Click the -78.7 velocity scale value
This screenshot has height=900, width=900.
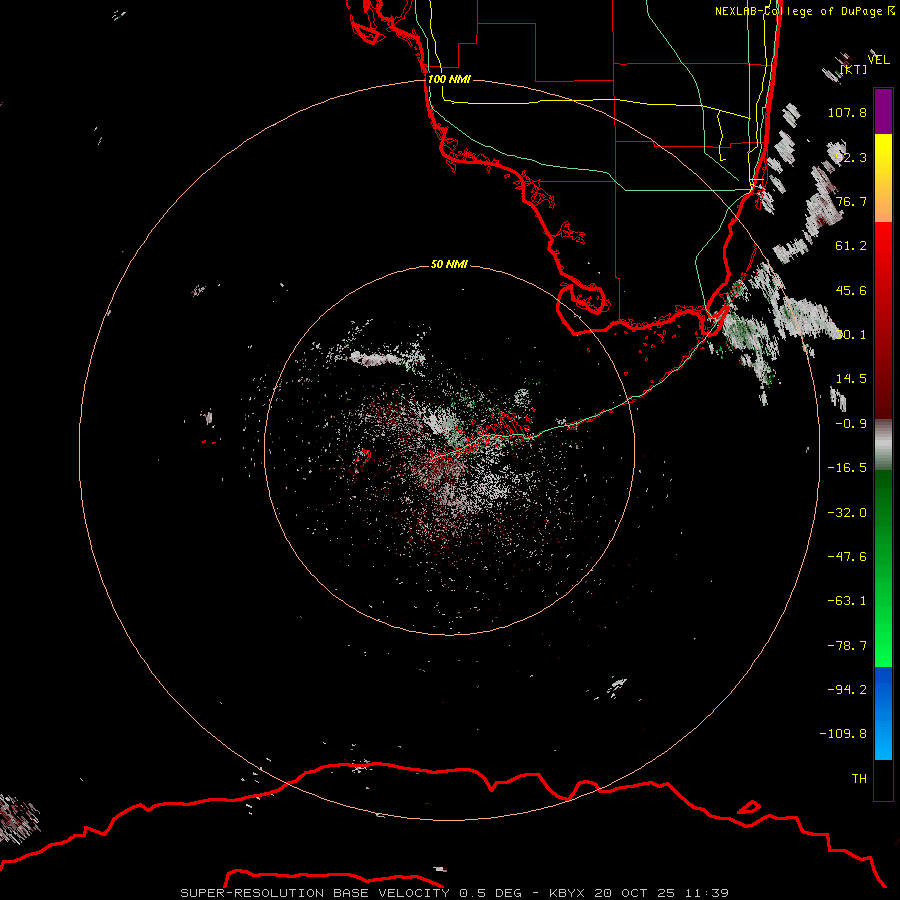[x=847, y=646]
